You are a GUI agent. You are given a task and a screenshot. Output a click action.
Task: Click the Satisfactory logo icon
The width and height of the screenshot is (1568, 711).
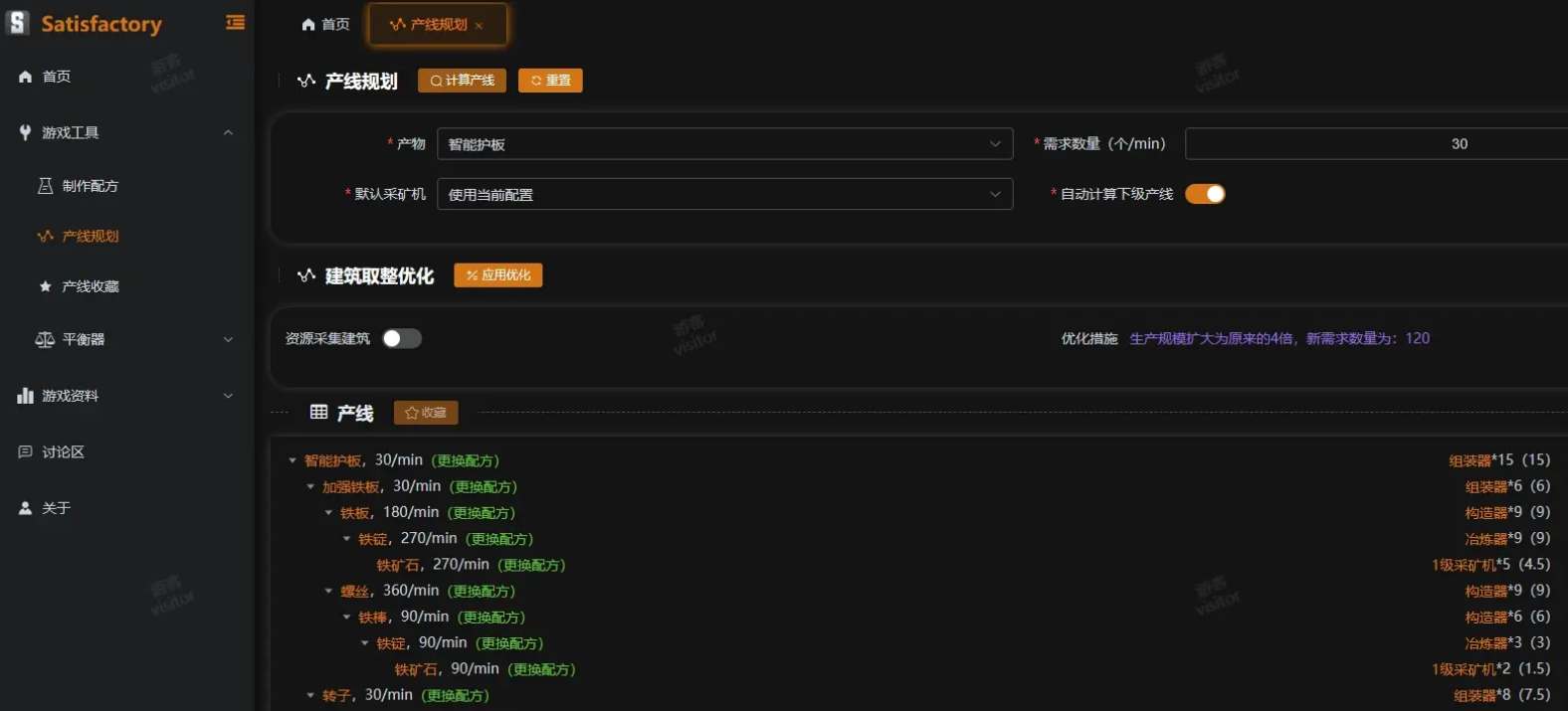pyautogui.click(x=18, y=23)
